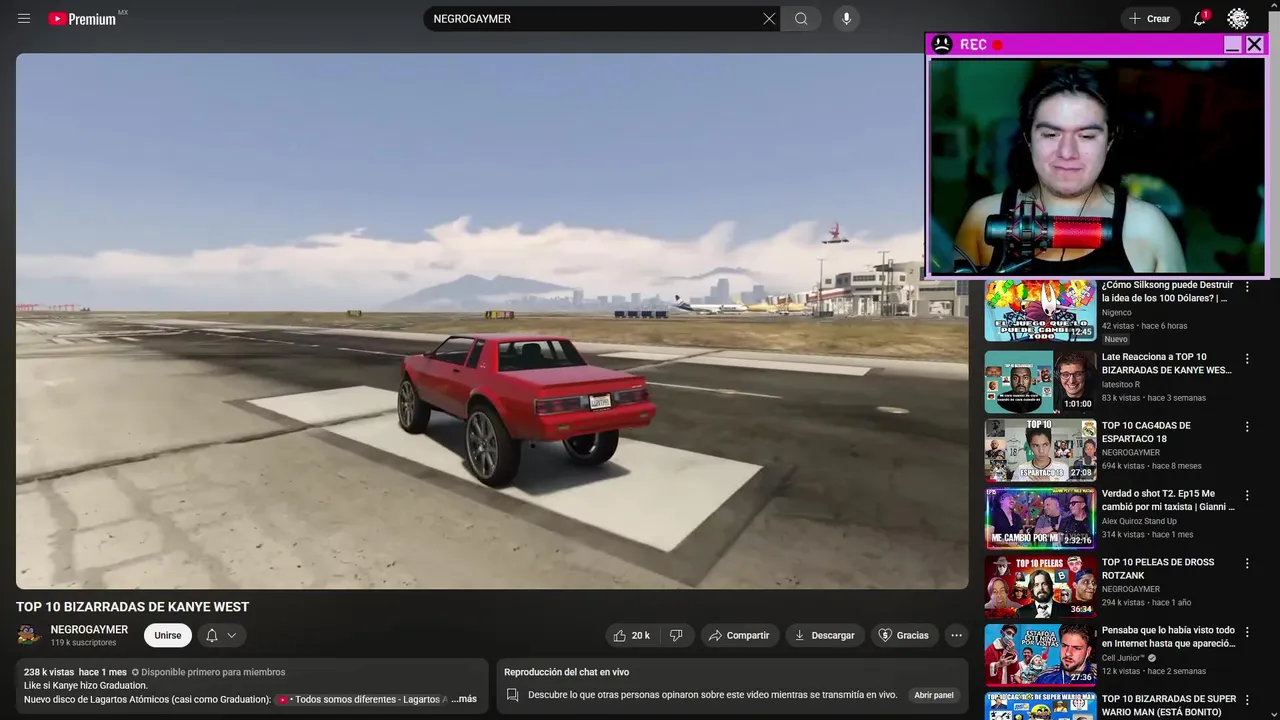This screenshot has width=1280, height=720.
Task: Start voice search with microphone
Action: click(x=846, y=19)
